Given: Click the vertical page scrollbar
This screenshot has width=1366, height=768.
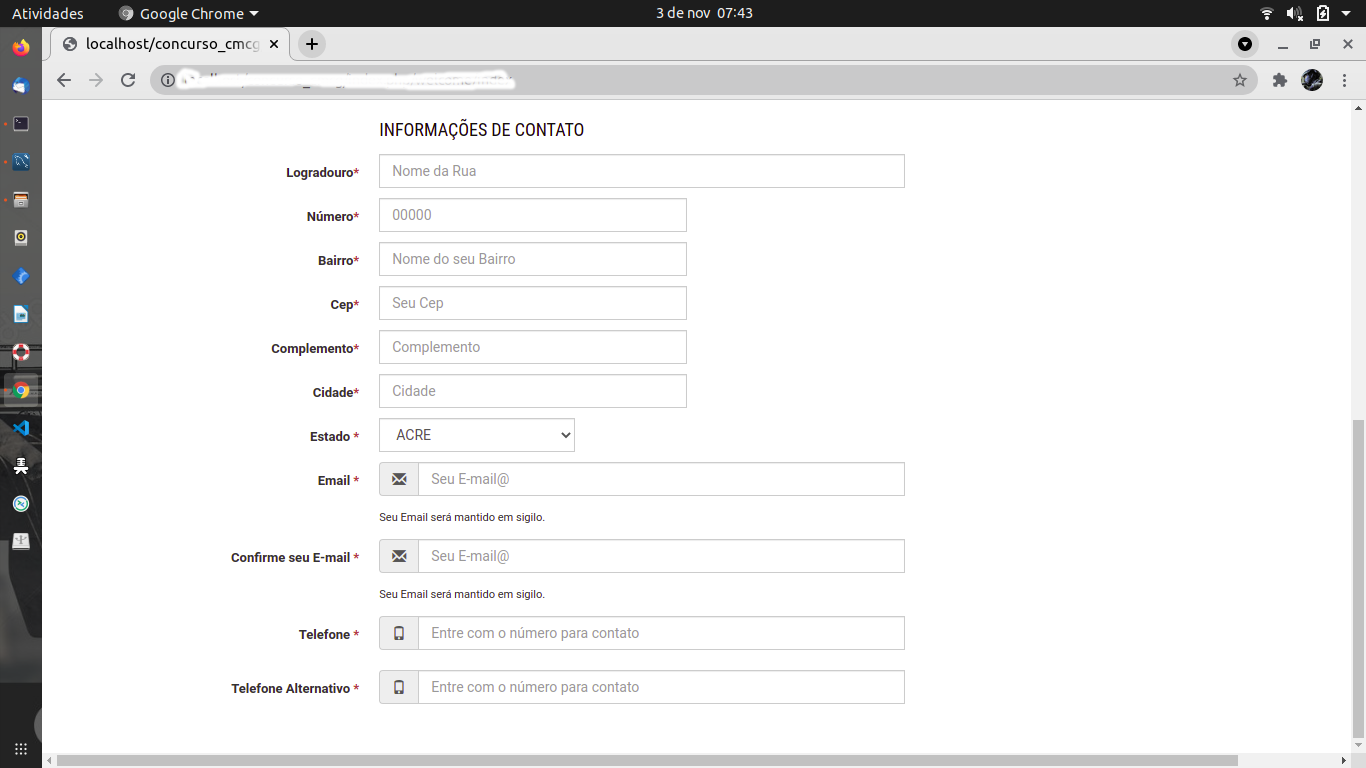Looking at the screenshot, I should 1357,578.
